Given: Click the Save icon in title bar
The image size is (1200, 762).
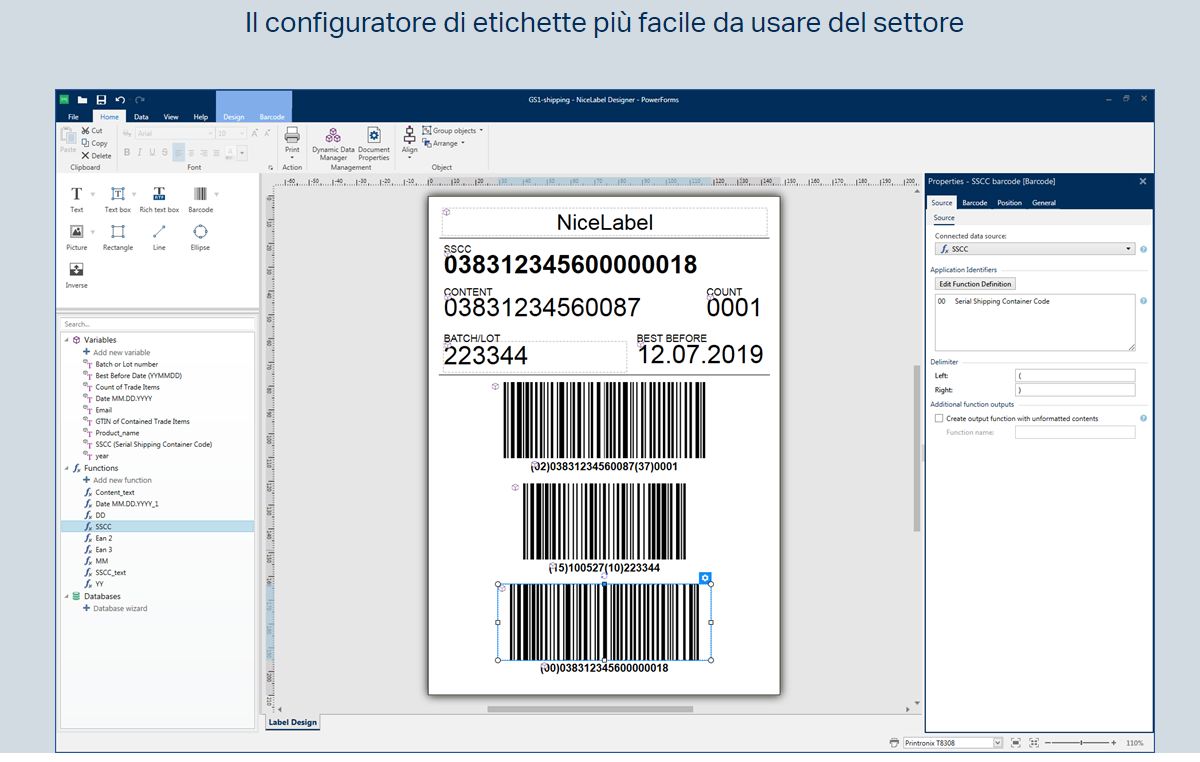Looking at the screenshot, I should click(x=101, y=100).
